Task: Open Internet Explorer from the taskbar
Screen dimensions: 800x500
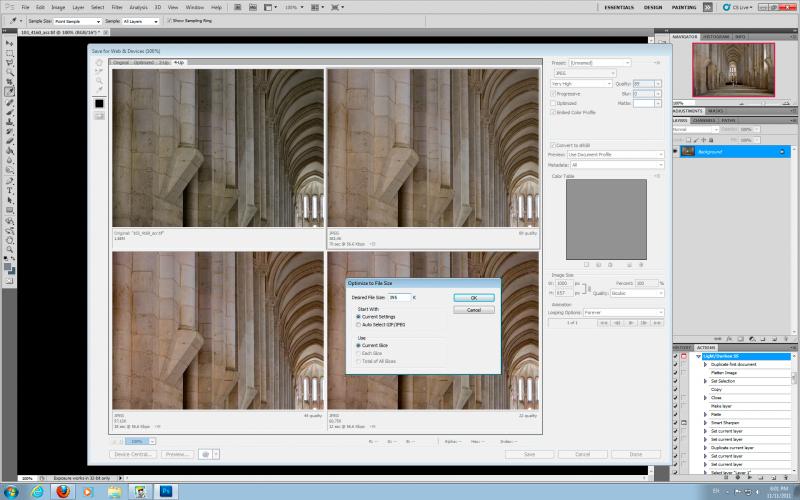Action: coord(37,491)
